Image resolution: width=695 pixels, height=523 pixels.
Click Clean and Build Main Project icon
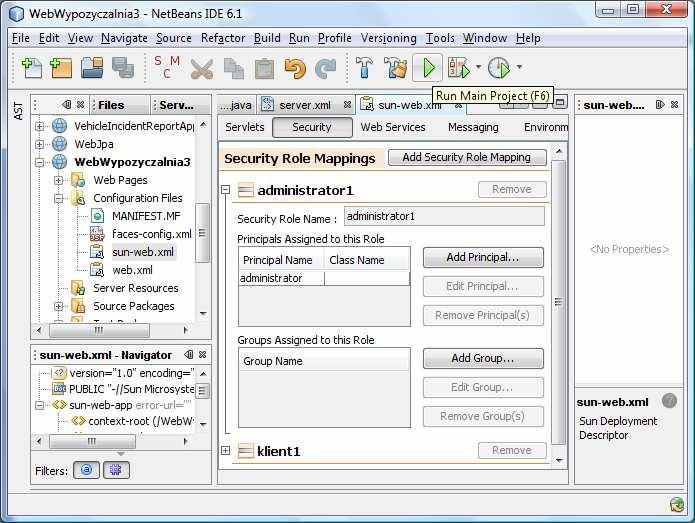pos(395,68)
